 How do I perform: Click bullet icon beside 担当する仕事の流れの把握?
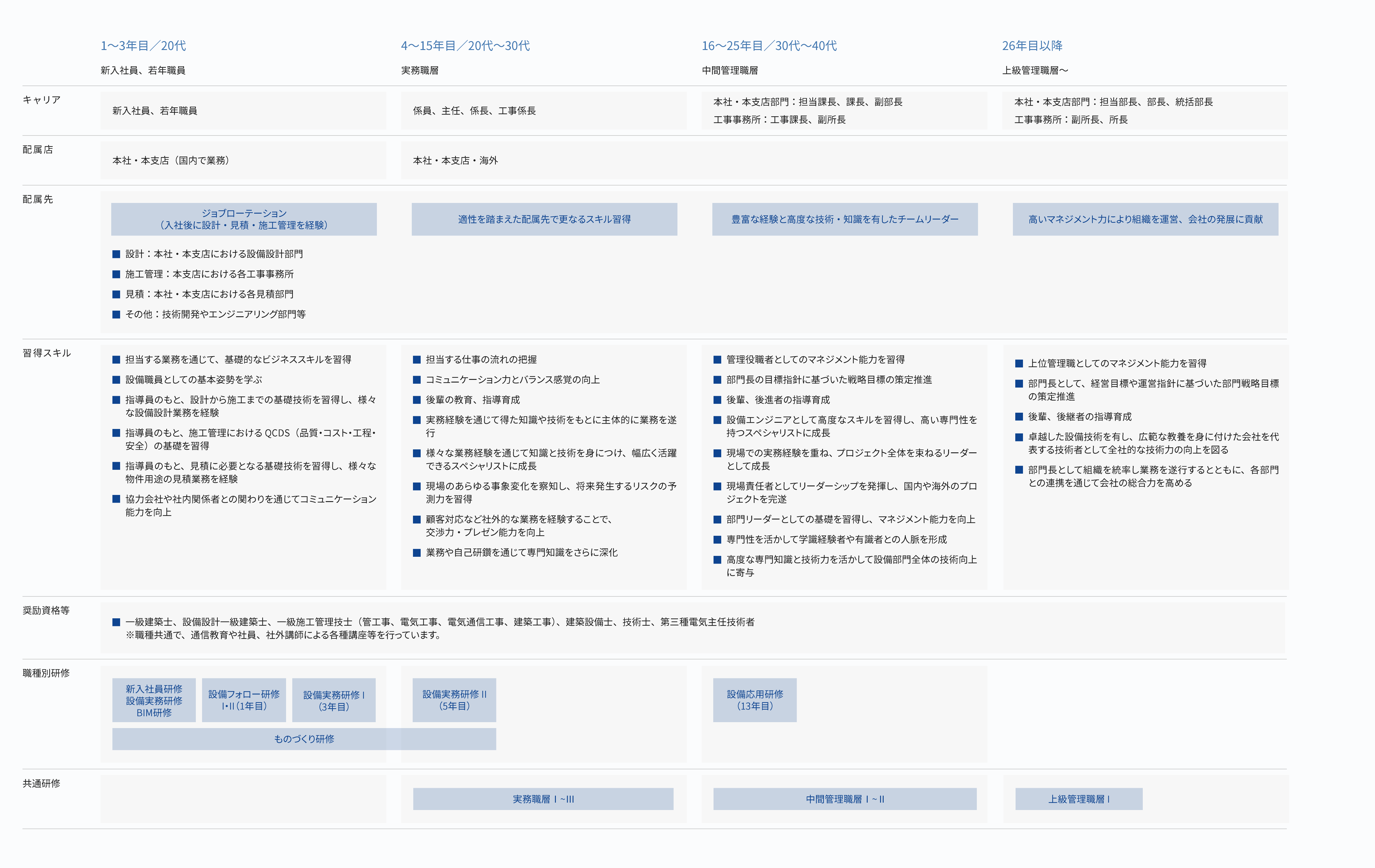pos(417,360)
